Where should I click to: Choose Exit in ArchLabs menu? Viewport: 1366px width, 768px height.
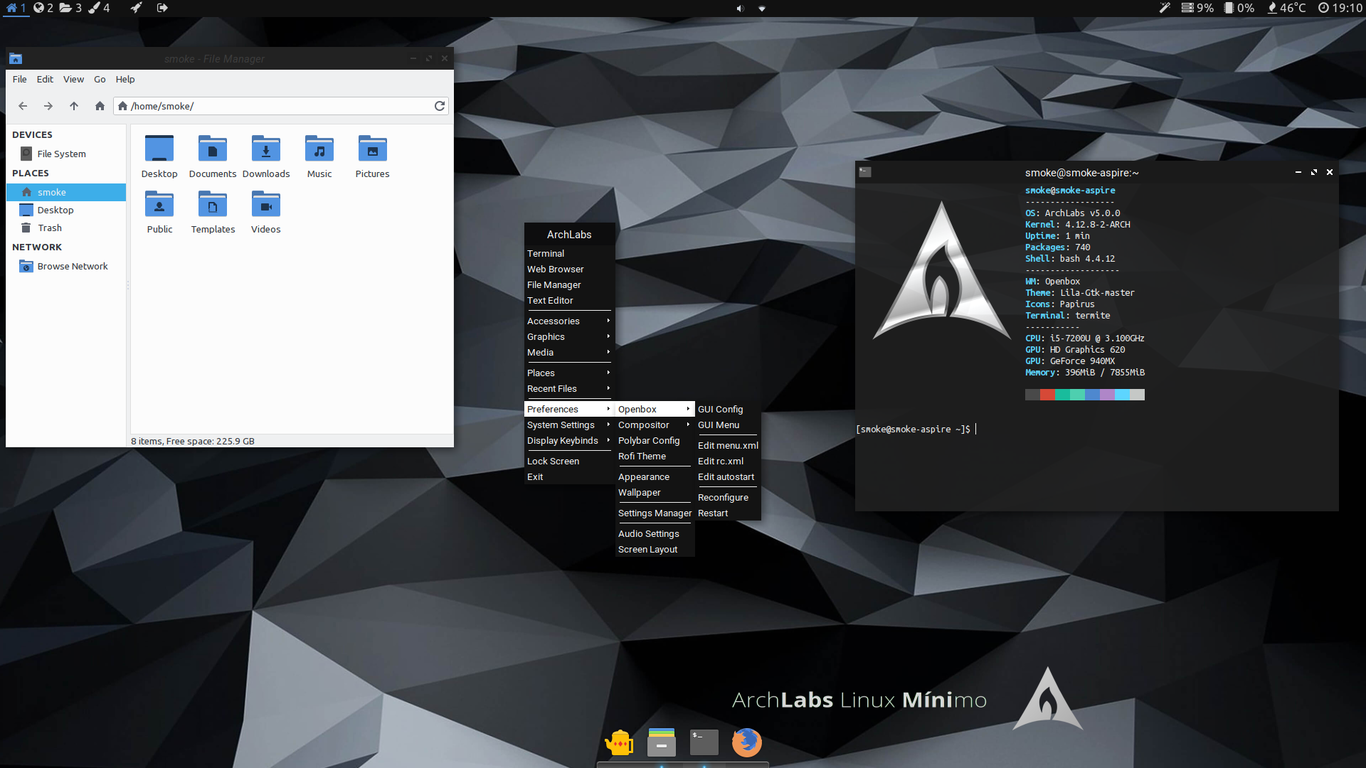pyautogui.click(x=569, y=477)
